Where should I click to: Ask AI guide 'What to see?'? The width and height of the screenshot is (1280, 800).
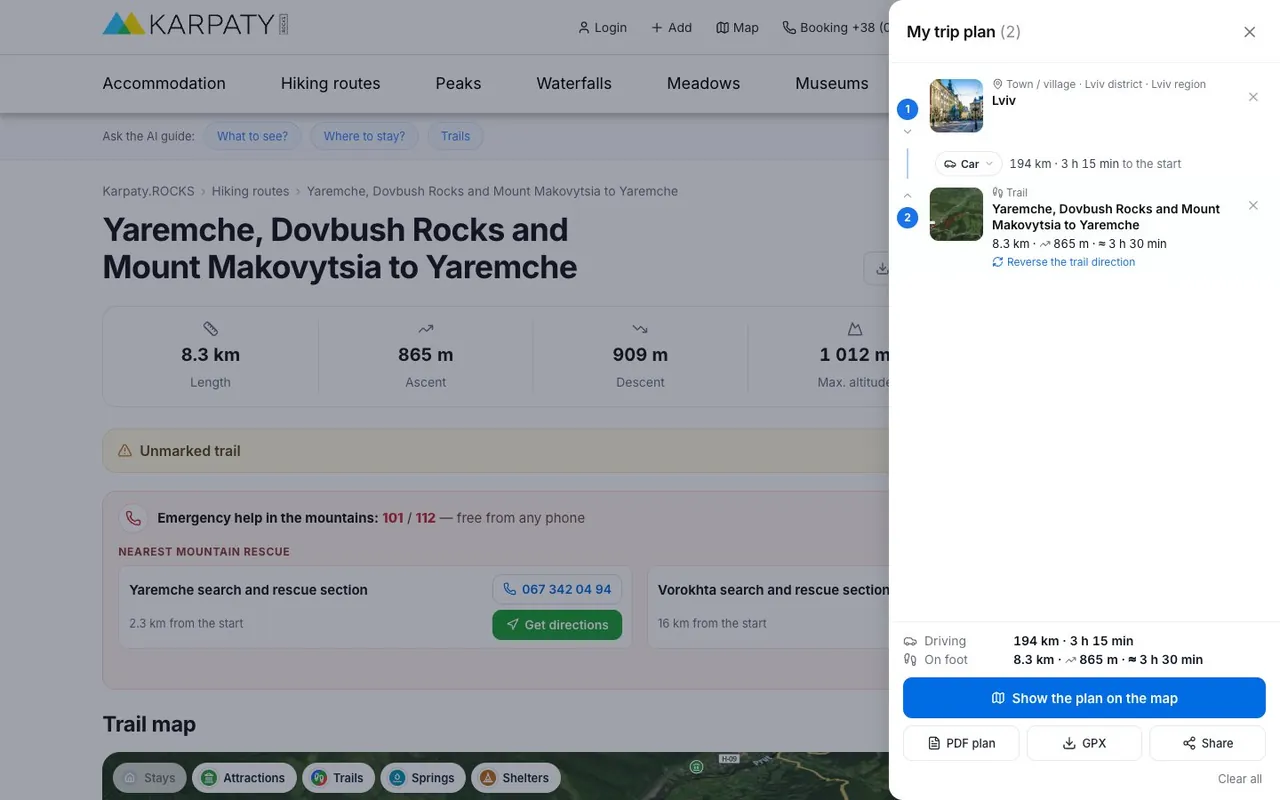(252, 136)
